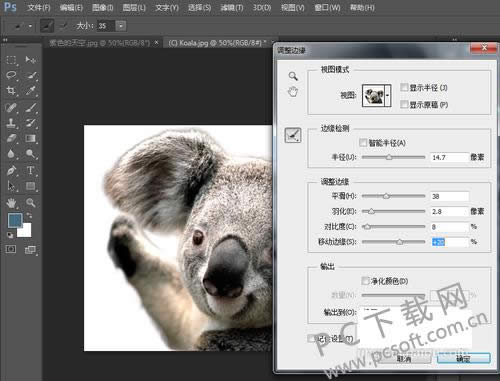Select the Rectangle shape tool
The height and width of the screenshot is (381, 500).
(x=31, y=186)
